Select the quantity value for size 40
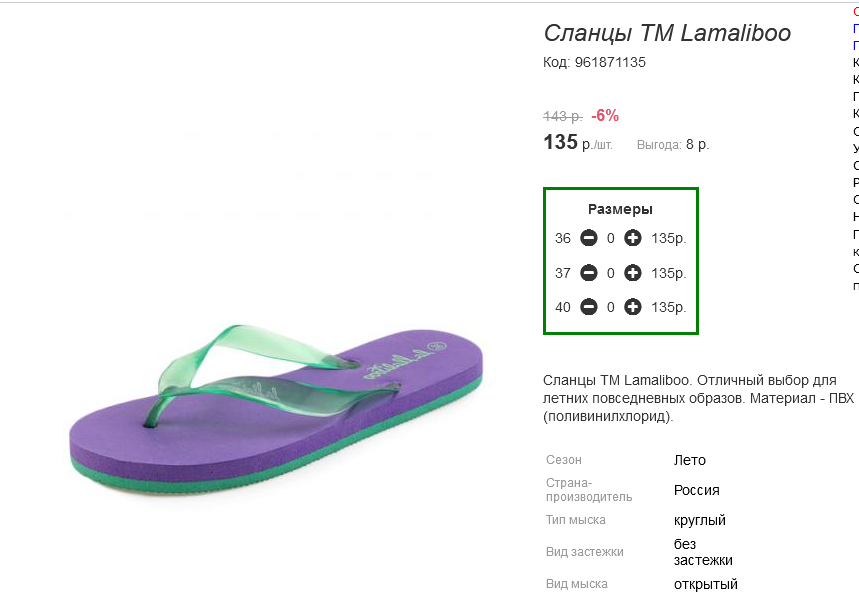The height and width of the screenshot is (605, 859). (x=611, y=307)
